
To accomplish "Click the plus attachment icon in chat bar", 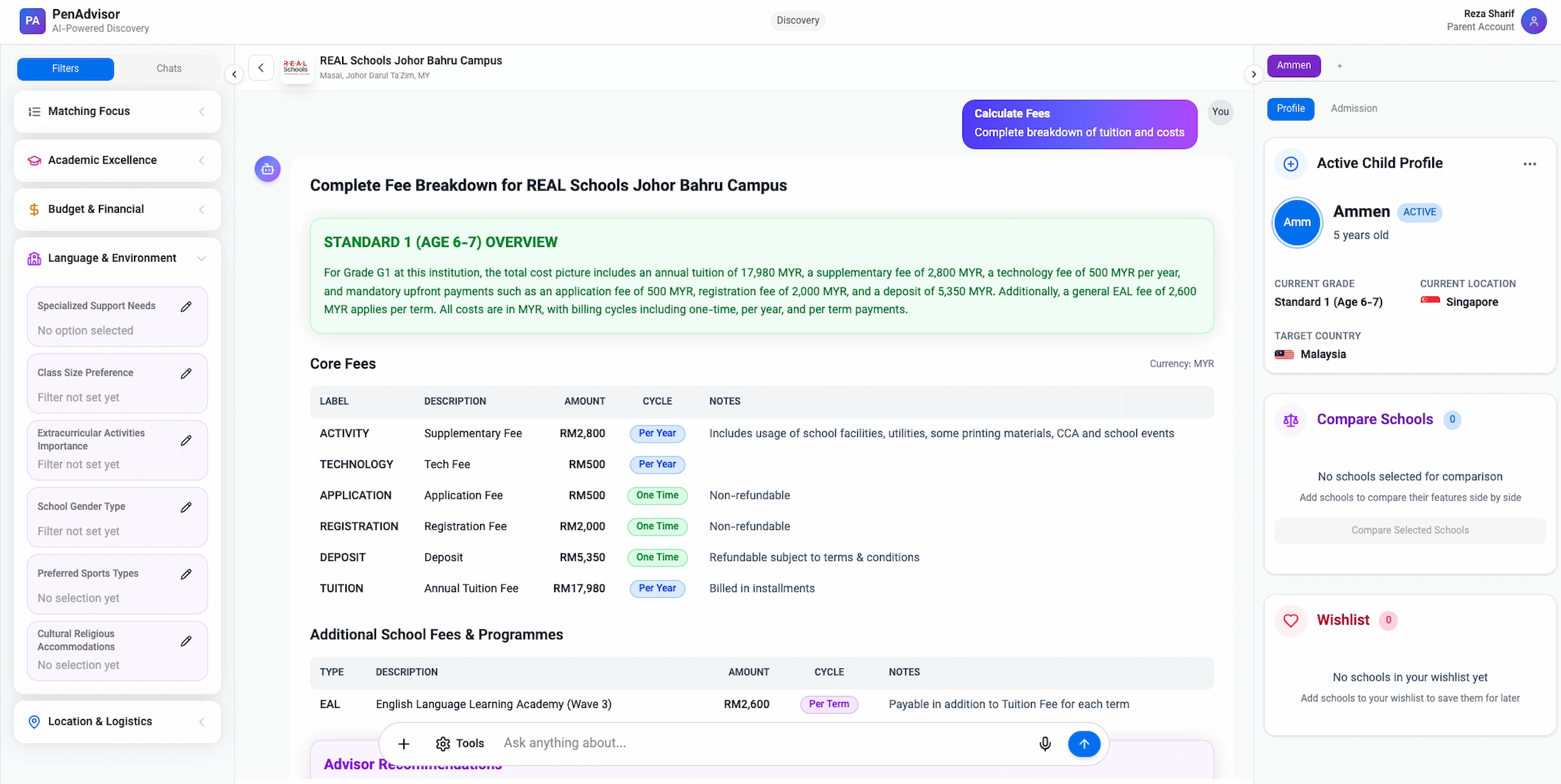I will (404, 744).
